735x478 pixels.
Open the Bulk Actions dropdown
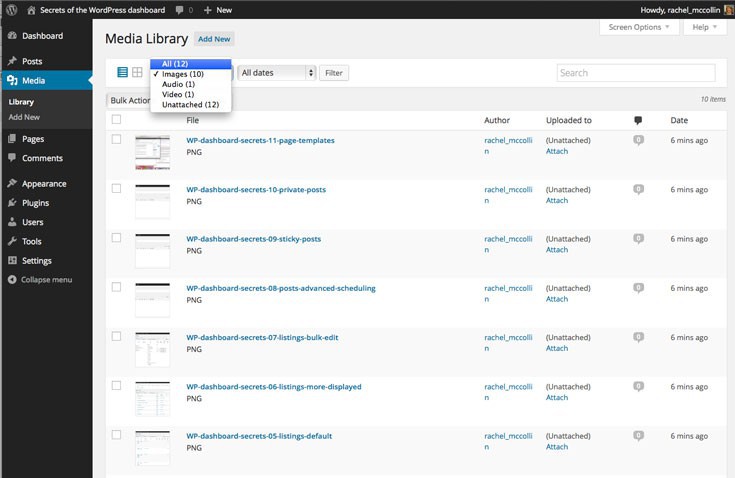point(129,100)
